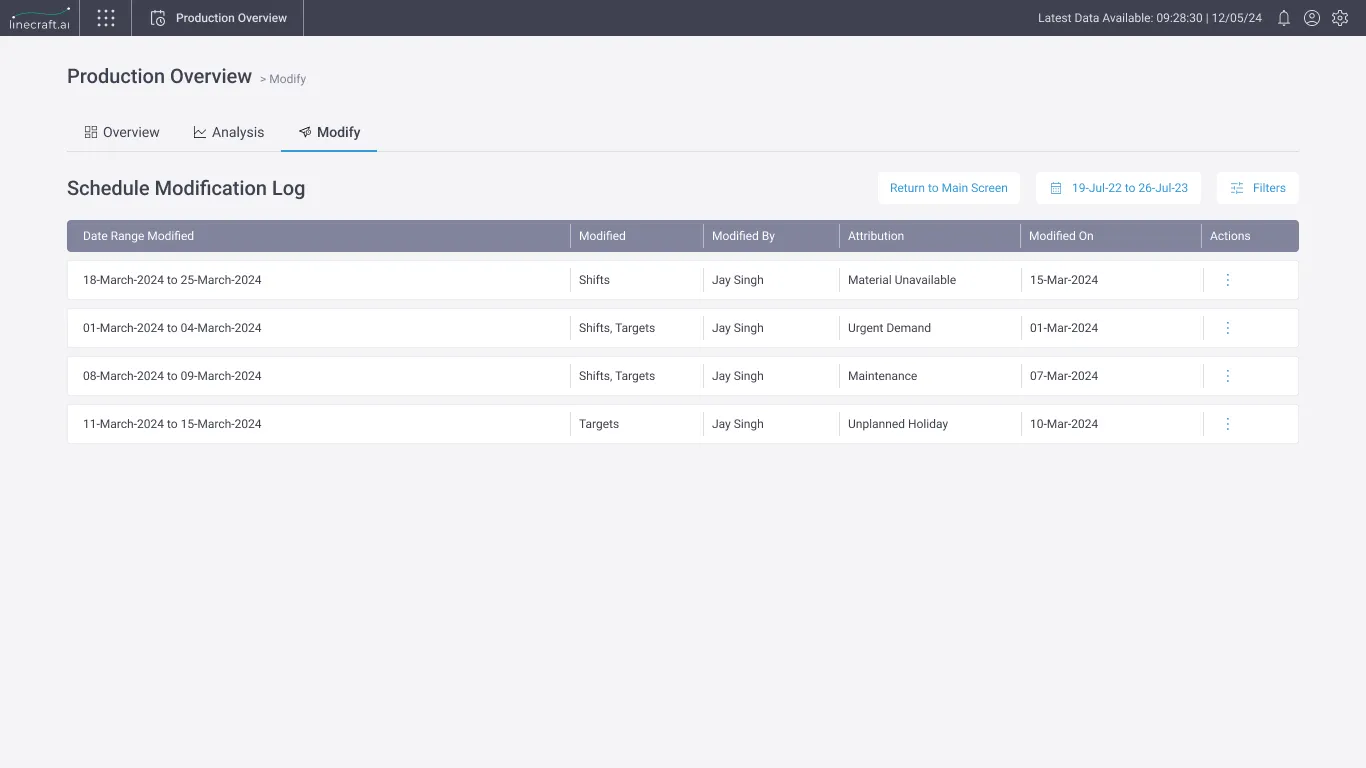This screenshot has height=768, width=1366.
Task: Click the linecraft.ai logo
Action: coord(40,18)
